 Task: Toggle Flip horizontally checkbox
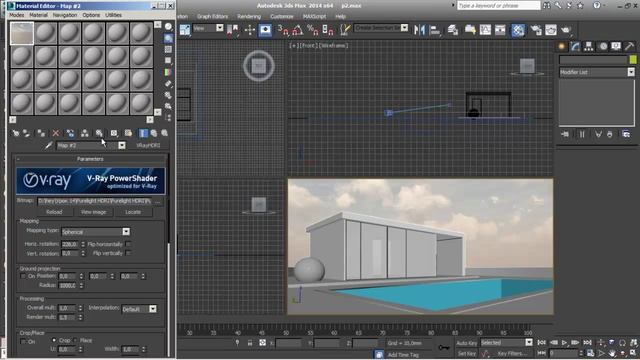pyautogui.click(x=128, y=244)
